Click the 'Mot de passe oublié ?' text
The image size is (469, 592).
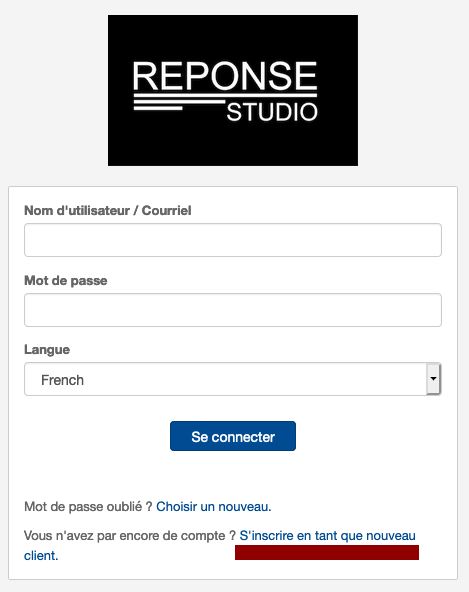coord(88,506)
